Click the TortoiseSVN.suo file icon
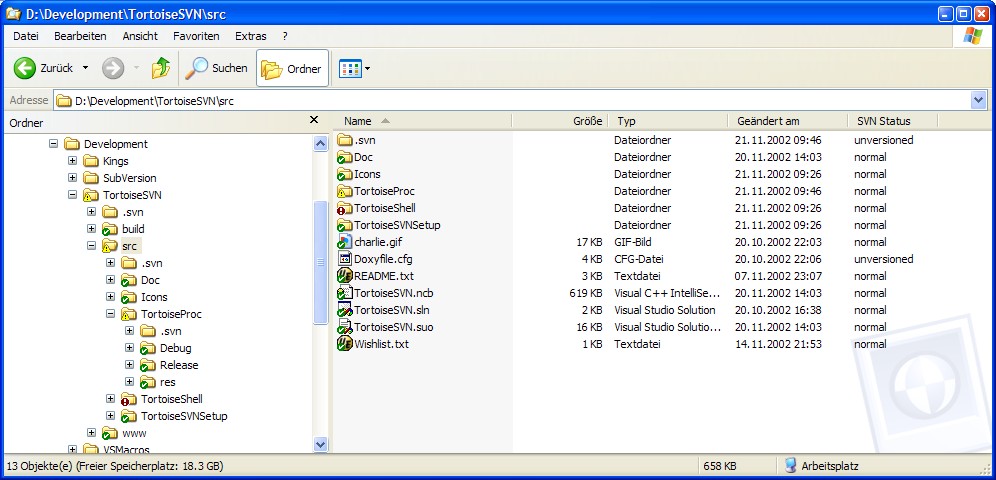996x480 pixels. click(345, 327)
